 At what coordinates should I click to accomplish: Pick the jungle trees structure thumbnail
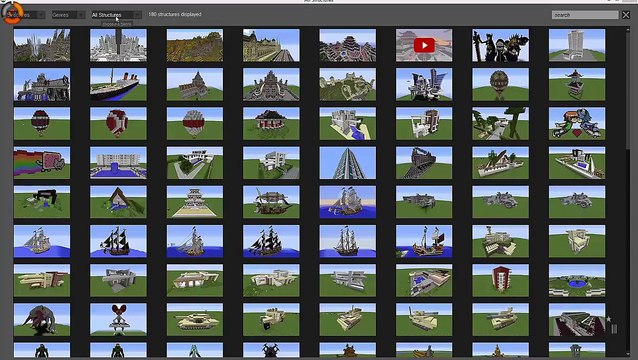click(500, 124)
